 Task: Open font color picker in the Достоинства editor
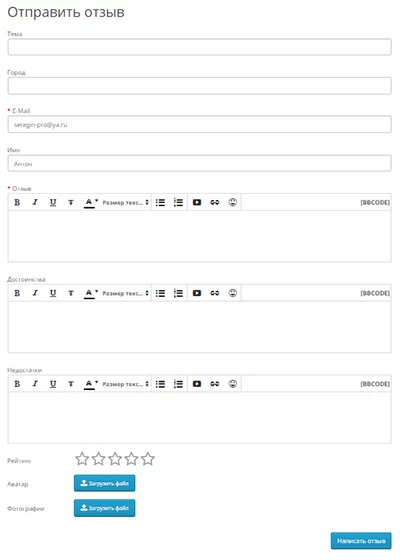click(x=91, y=293)
